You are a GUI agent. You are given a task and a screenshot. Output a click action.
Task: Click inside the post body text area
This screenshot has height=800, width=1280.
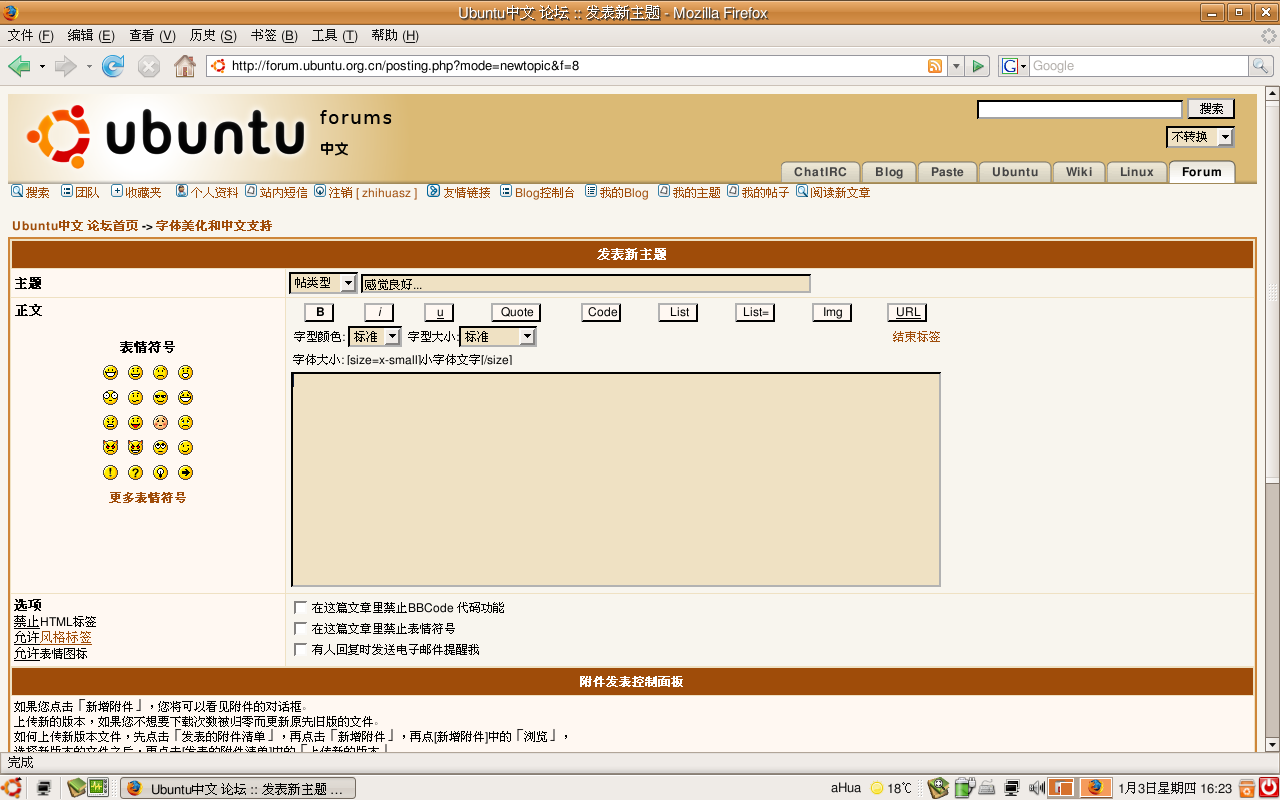pos(616,480)
